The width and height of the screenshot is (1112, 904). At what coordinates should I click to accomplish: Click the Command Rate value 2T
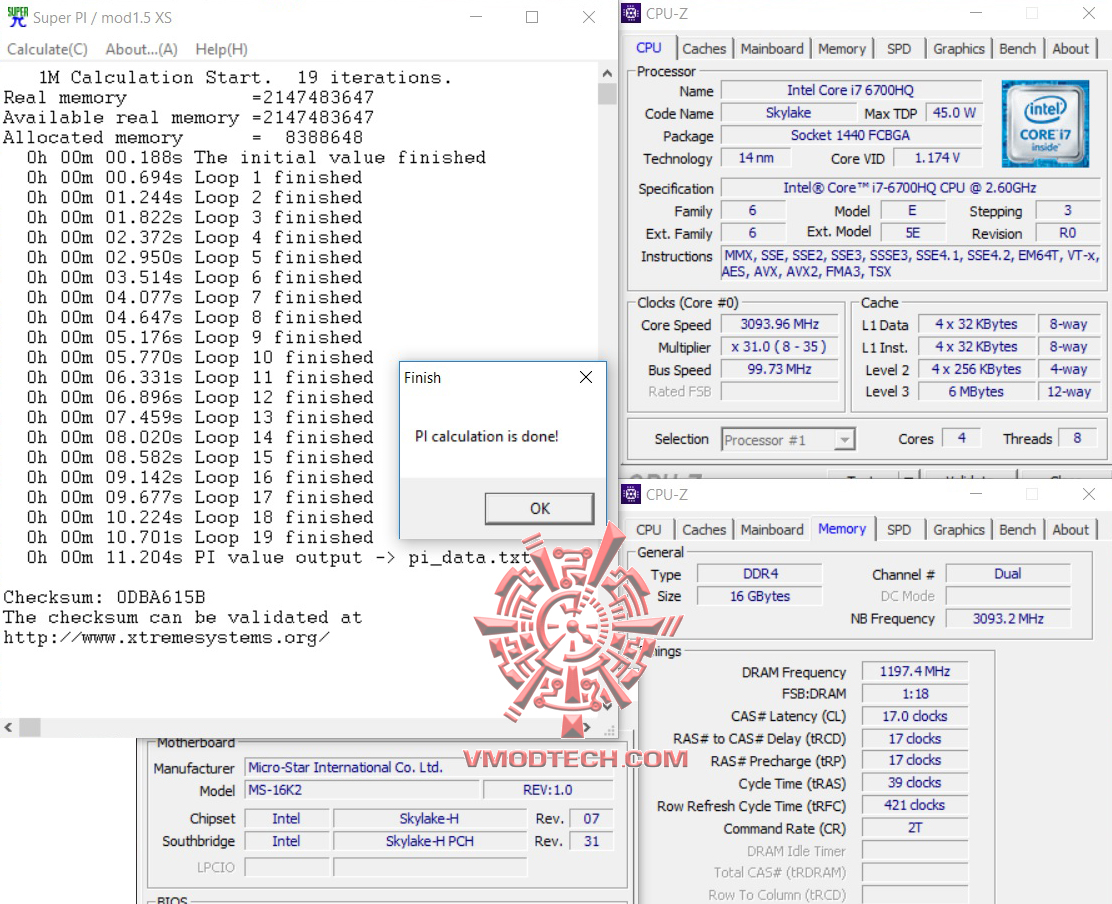(914, 828)
